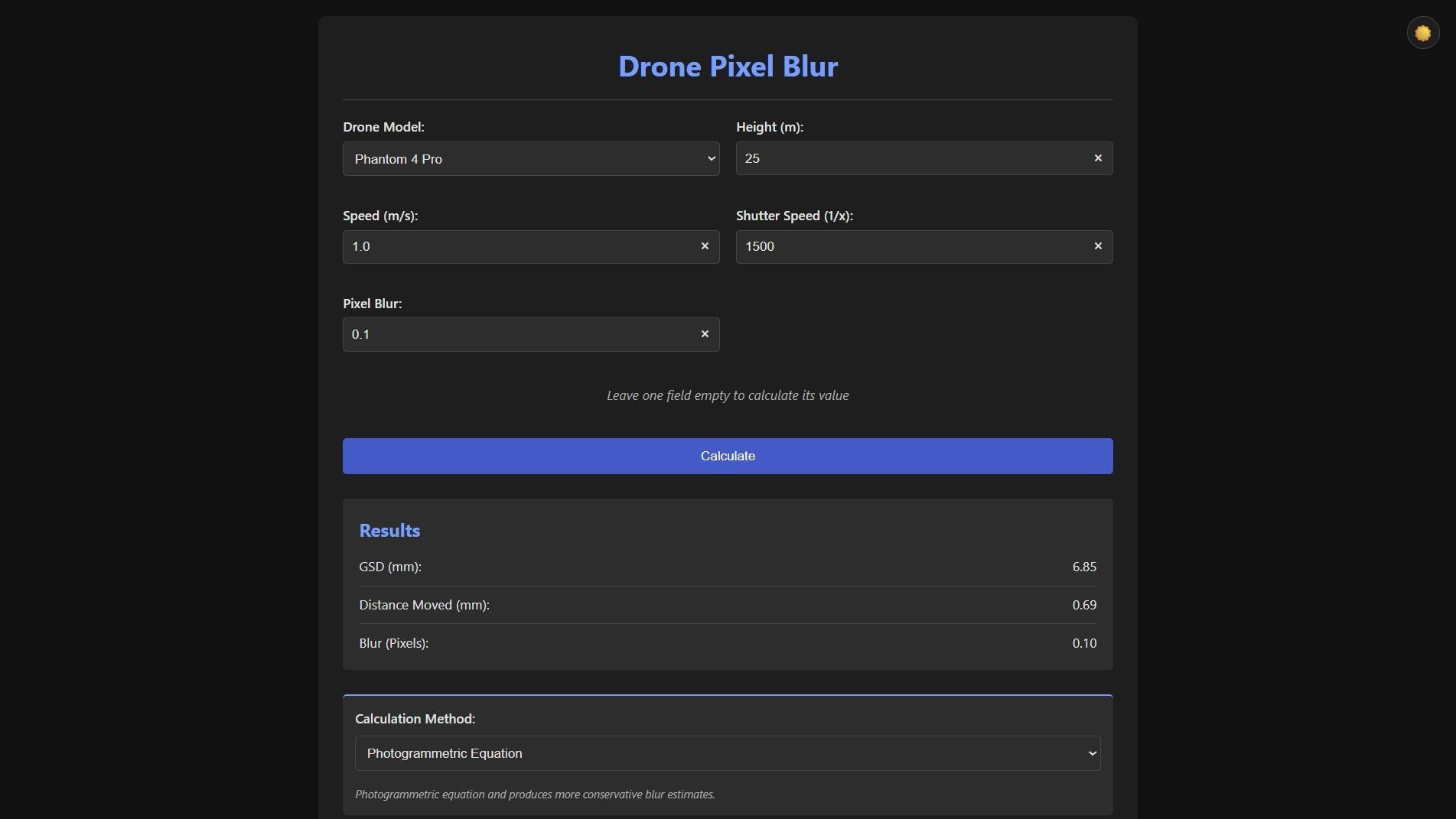Image resolution: width=1456 pixels, height=819 pixels.
Task: Click the GSD result row
Action: click(726, 567)
